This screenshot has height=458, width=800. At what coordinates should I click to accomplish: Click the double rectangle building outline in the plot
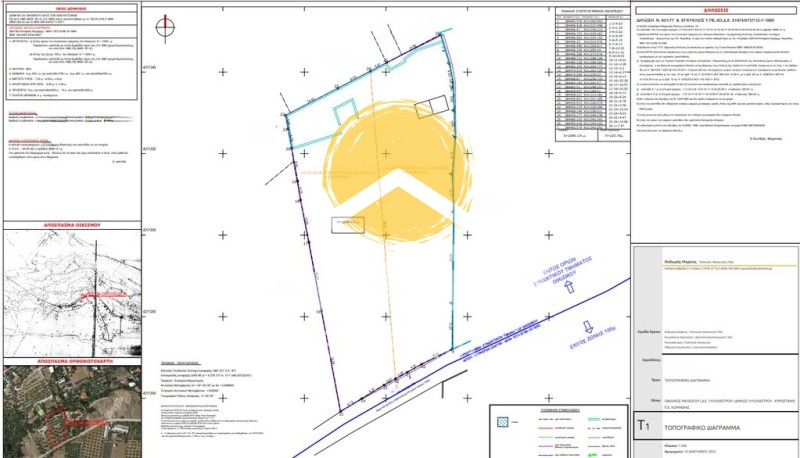pyautogui.click(x=432, y=107)
